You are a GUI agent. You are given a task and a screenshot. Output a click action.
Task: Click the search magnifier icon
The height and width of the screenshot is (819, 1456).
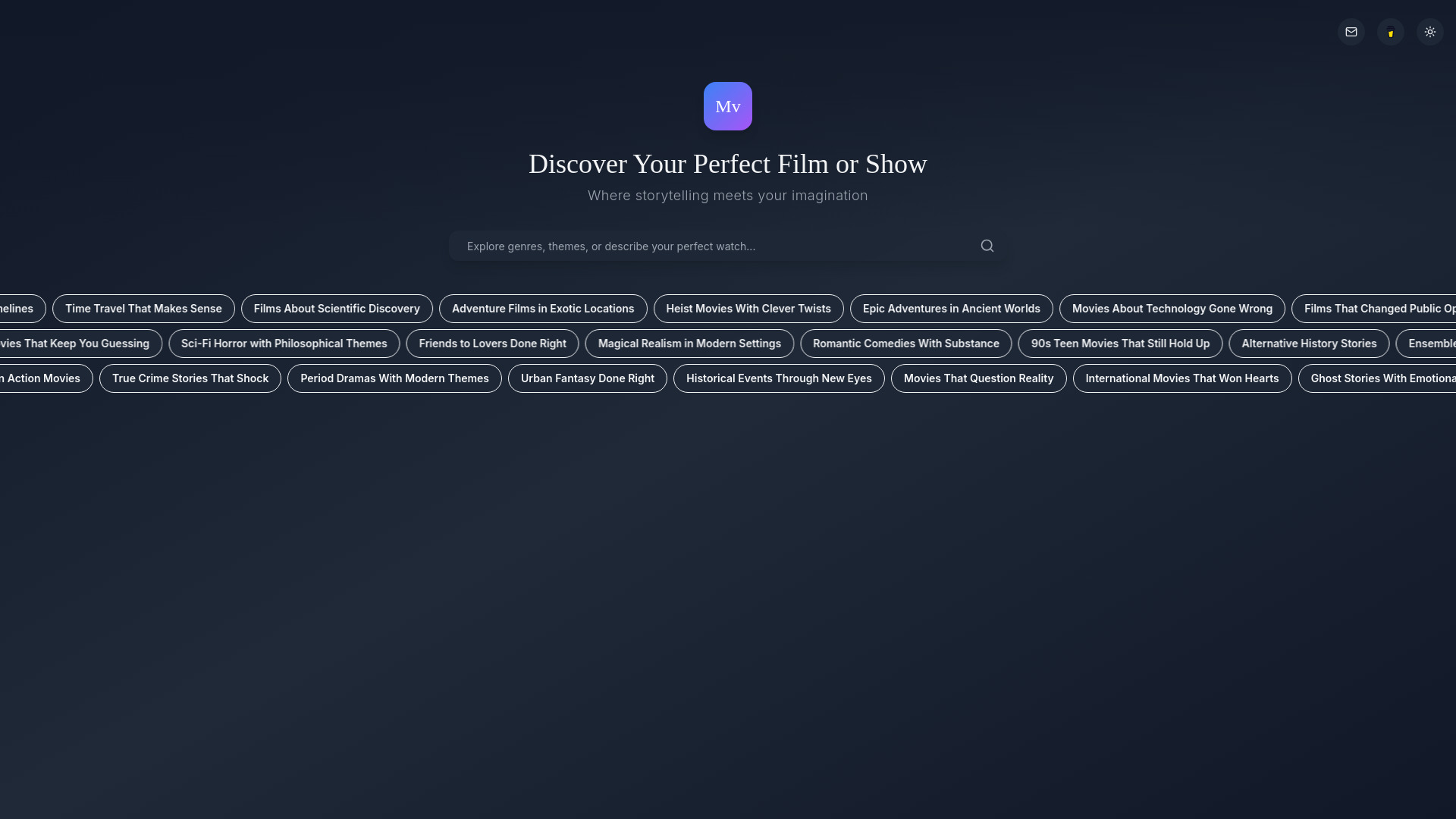tap(987, 246)
